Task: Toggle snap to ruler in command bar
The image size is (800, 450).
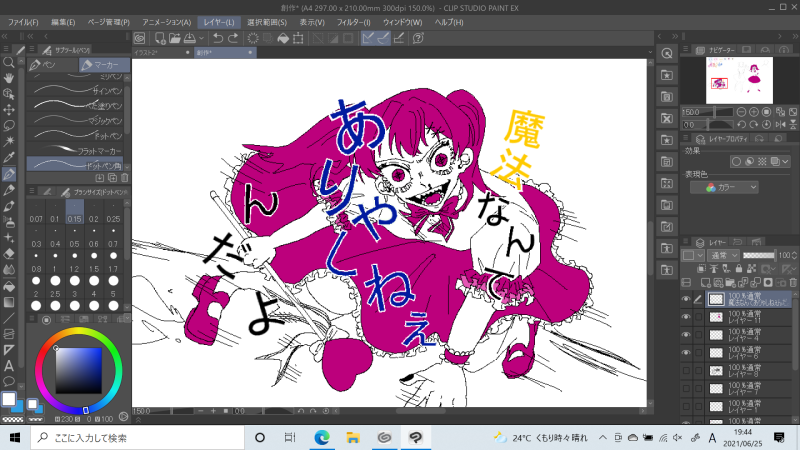Action: 368,38
